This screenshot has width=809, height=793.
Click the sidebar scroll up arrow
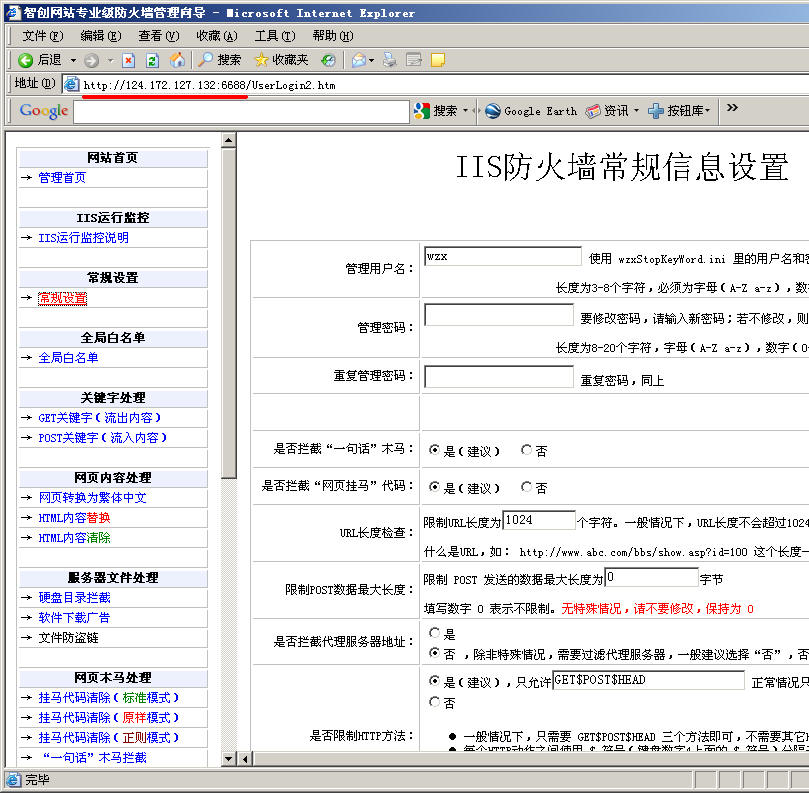(x=229, y=140)
